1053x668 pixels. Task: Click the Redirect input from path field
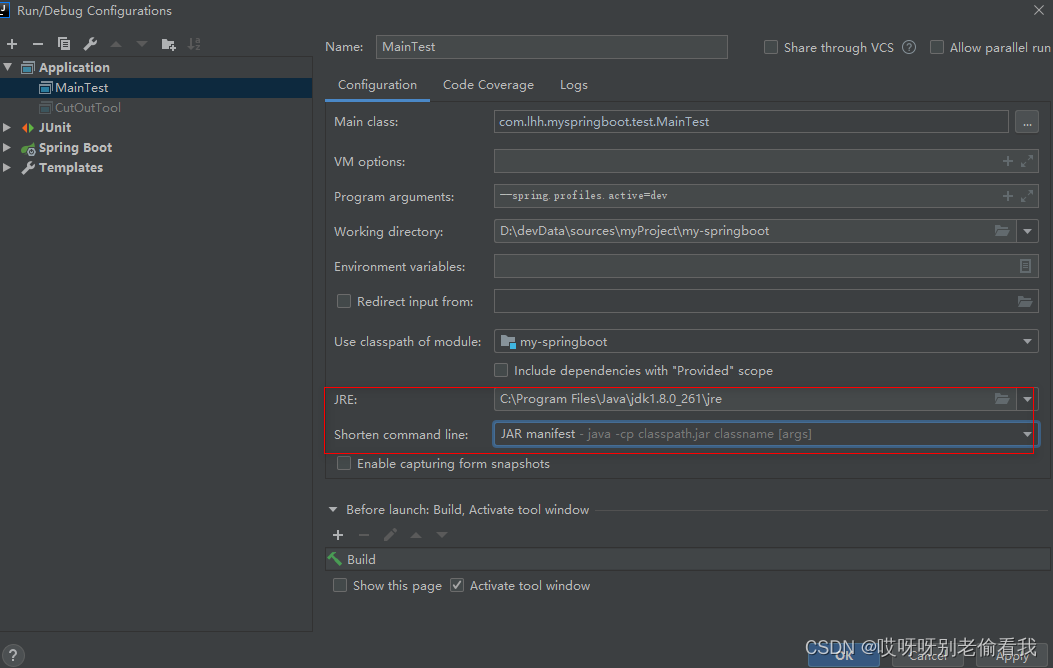(766, 301)
